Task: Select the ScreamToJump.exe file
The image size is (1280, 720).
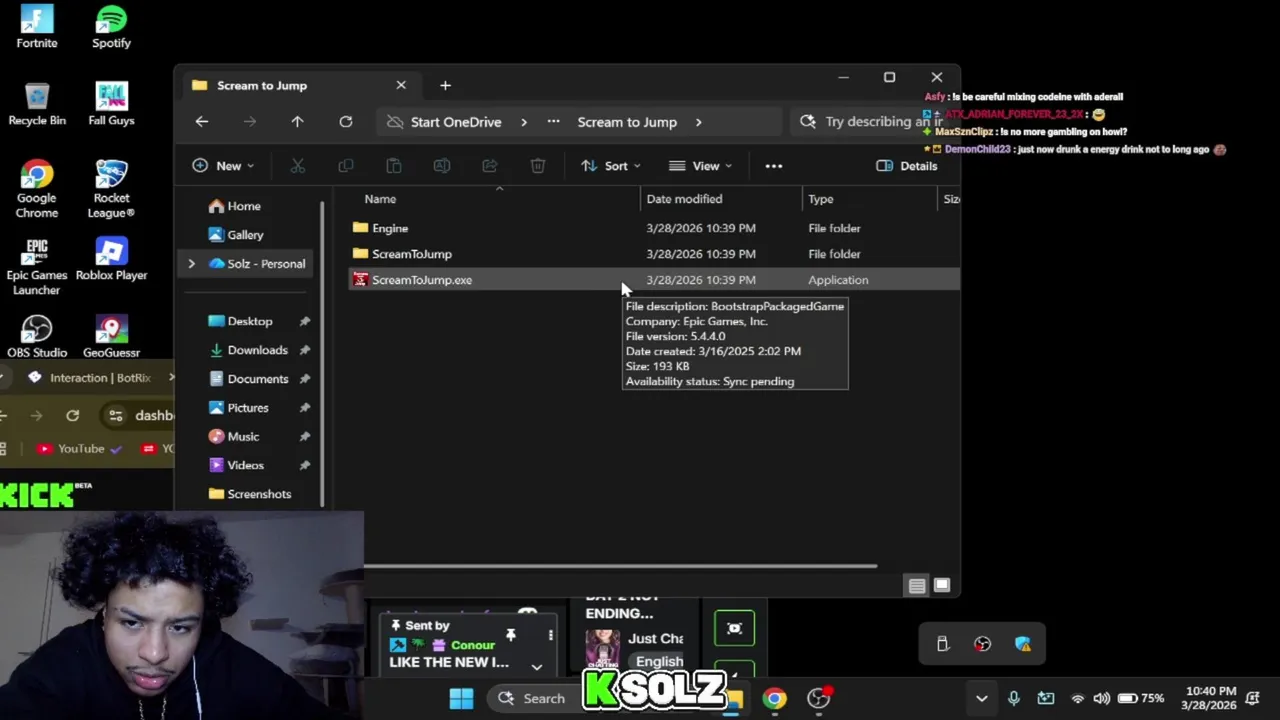Action: click(x=652, y=280)
